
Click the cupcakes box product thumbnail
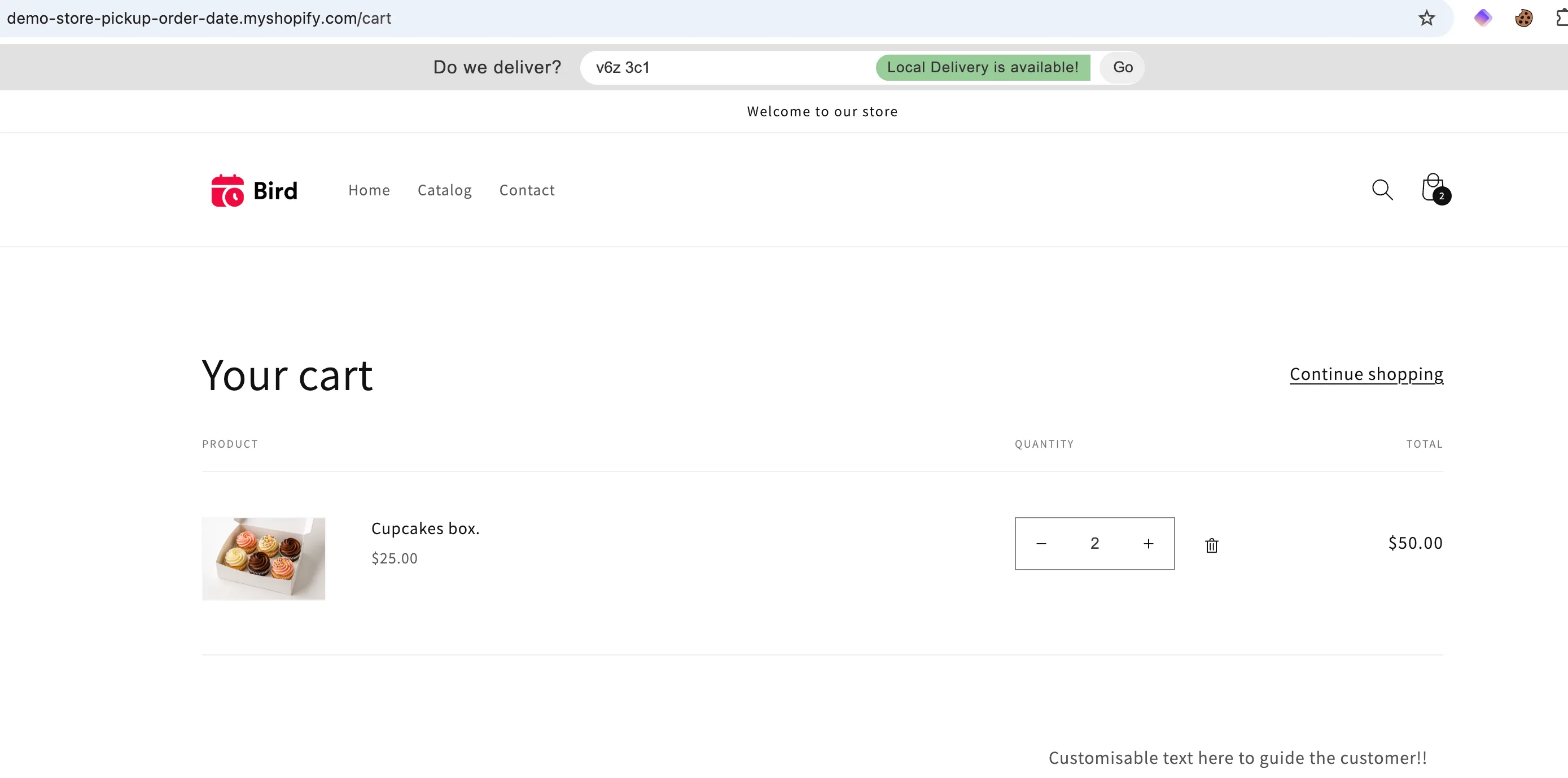click(264, 558)
